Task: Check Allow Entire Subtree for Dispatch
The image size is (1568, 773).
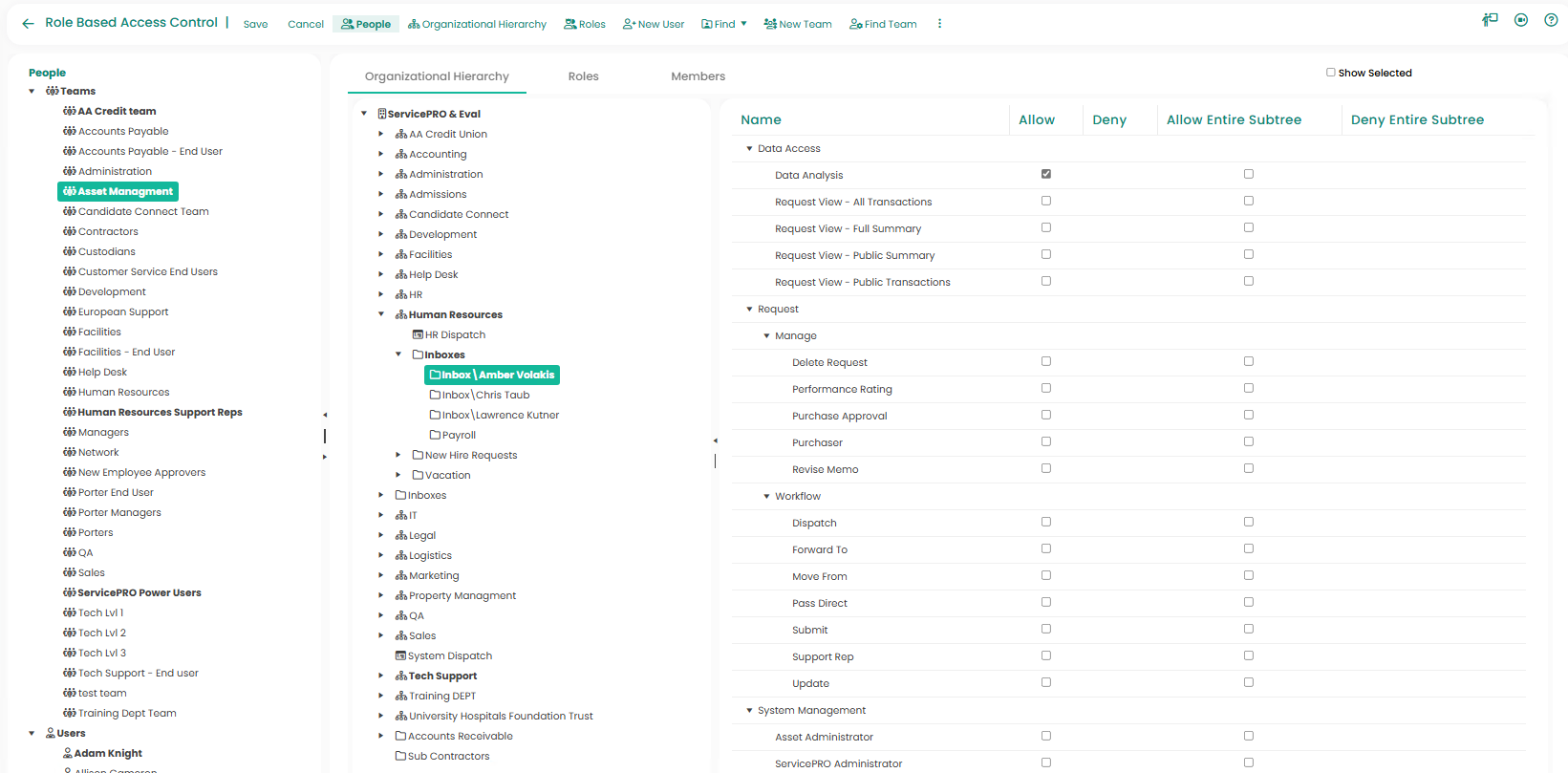Action: tap(1249, 522)
